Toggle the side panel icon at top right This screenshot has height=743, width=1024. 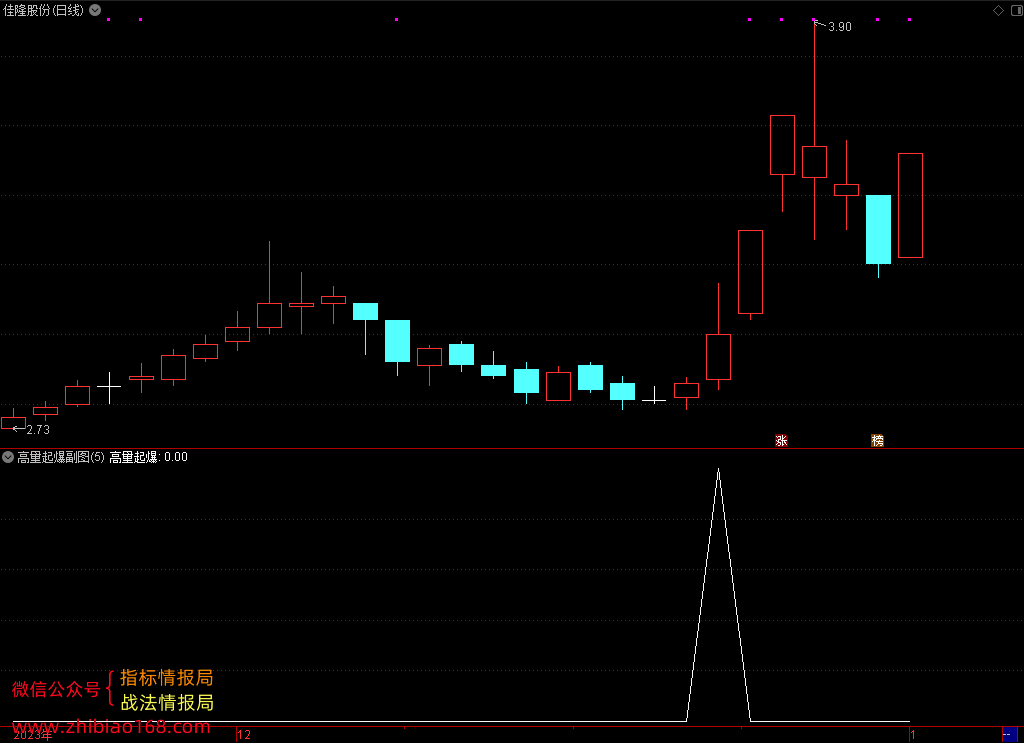point(1017,10)
